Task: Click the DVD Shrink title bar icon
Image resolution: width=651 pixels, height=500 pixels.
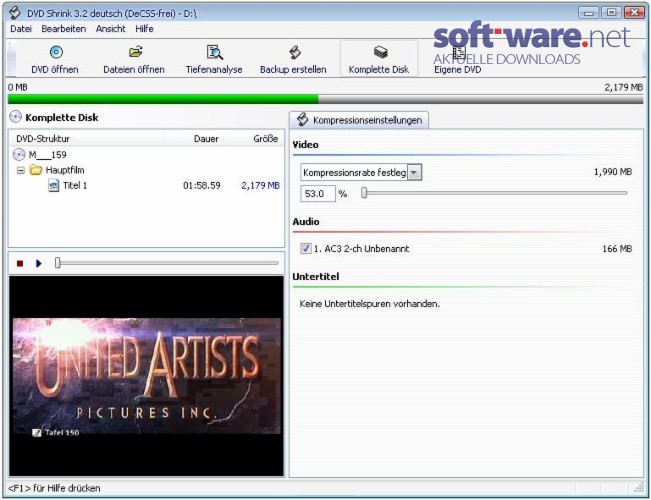Action: click(15, 13)
